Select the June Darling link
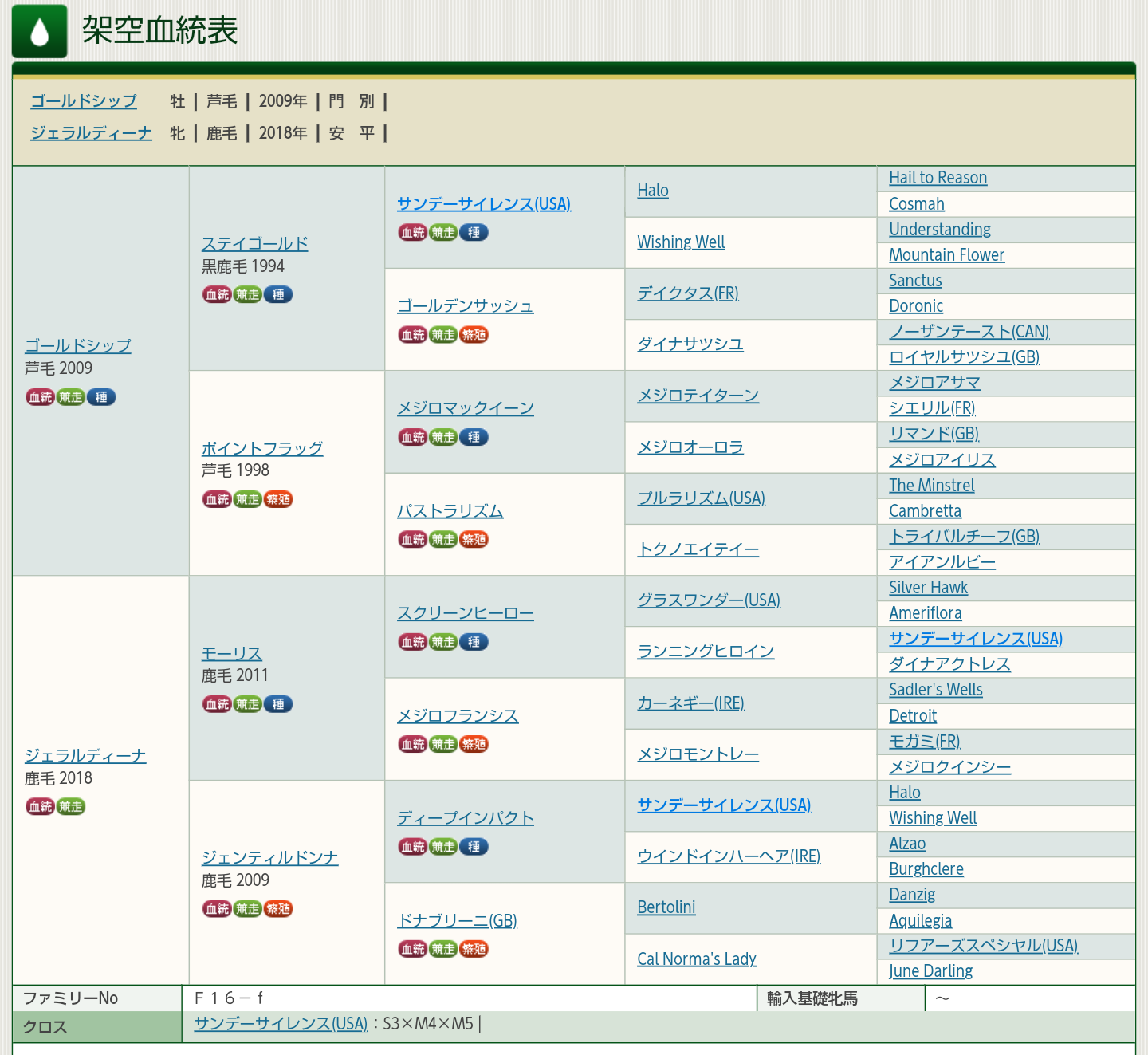 [930, 971]
